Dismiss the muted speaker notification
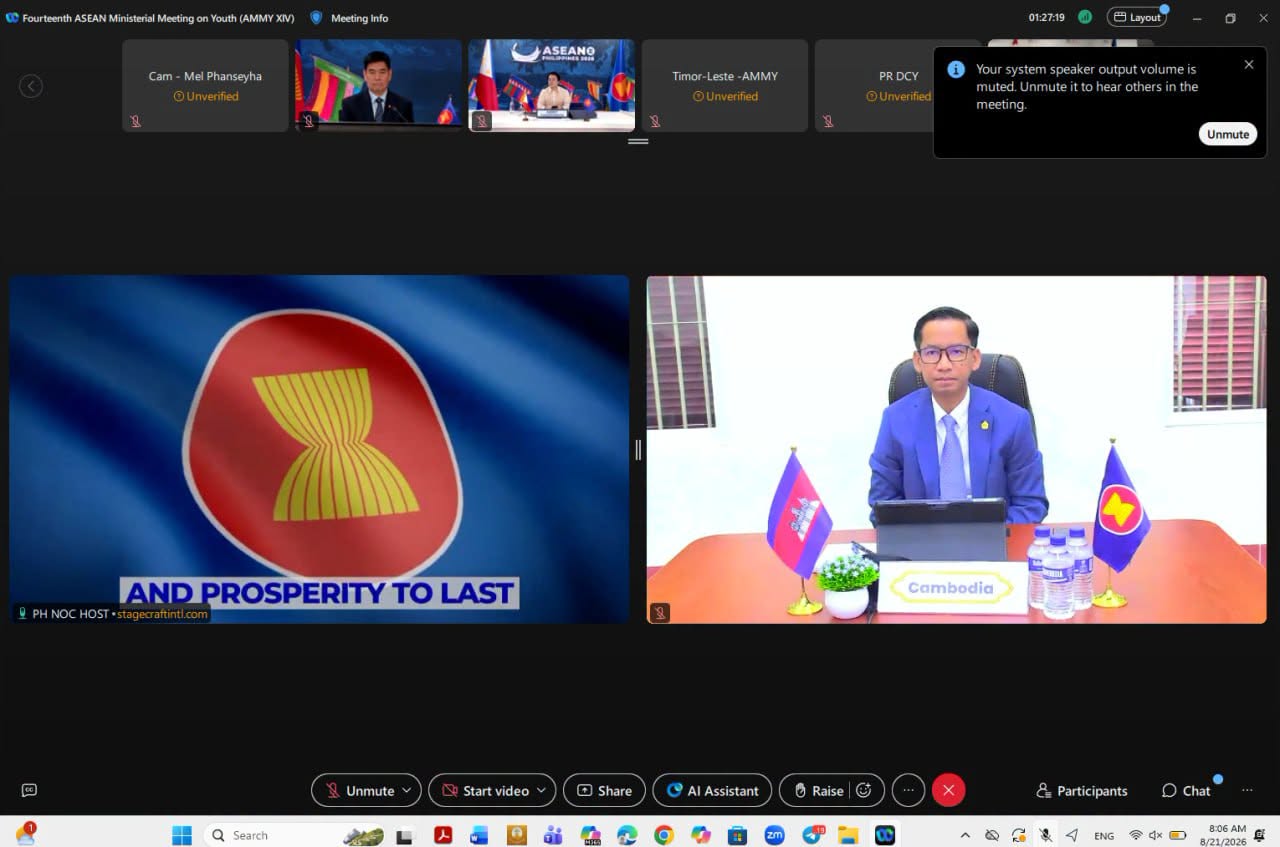This screenshot has width=1280, height=847. click(x=1248, y=64)
